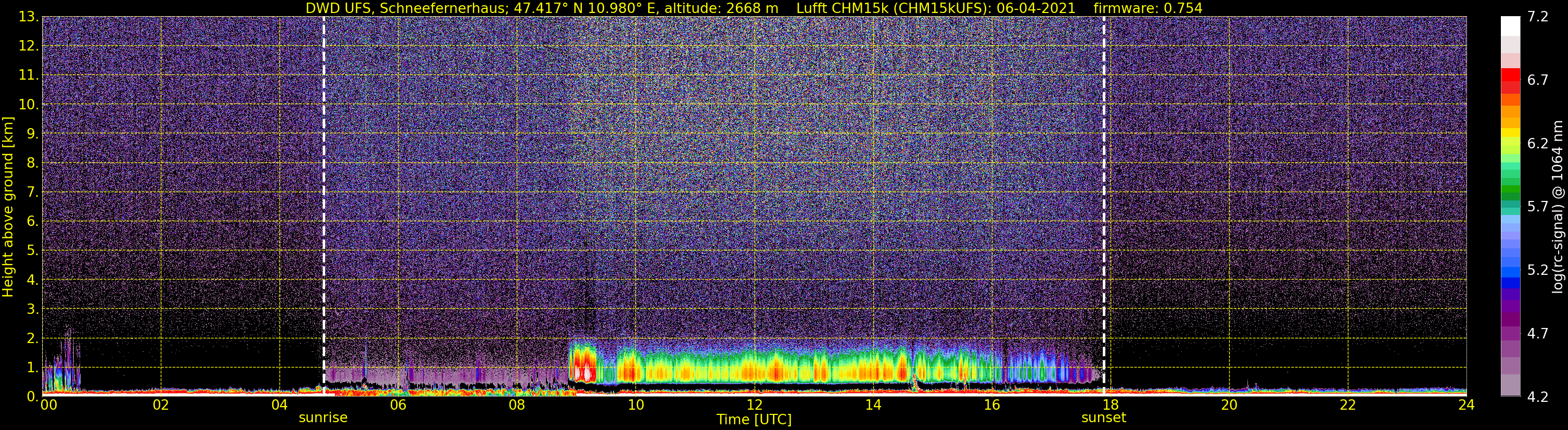The width and height of the screenshot is (1568, 430).
Task: Click the 18 time axis tick label
Action: [1110, 405]
